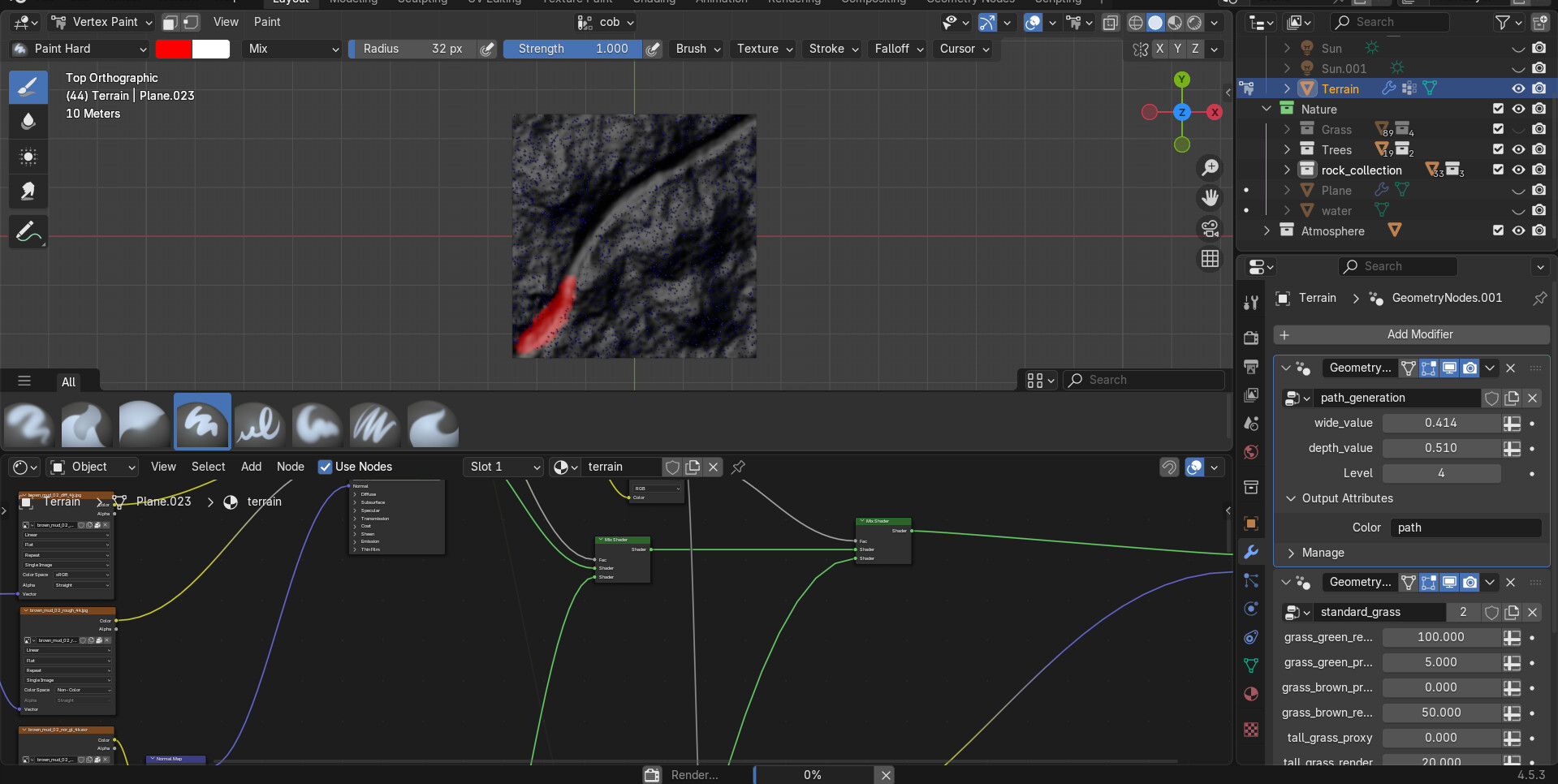Exclude Nature collection via its checkbox
The width and height of the screenshot is (1558, 784).
click(1498, 109)
